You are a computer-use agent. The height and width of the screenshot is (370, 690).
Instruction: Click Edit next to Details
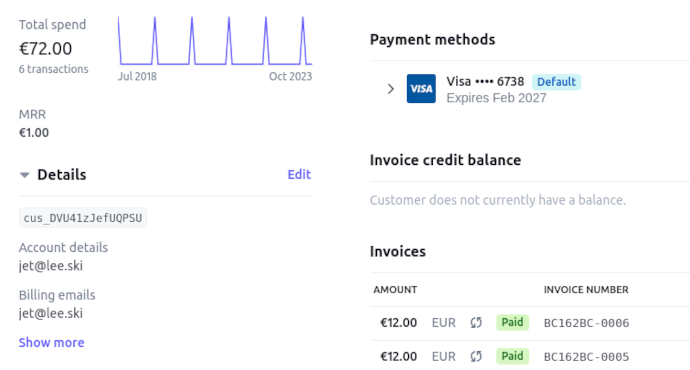299,175
